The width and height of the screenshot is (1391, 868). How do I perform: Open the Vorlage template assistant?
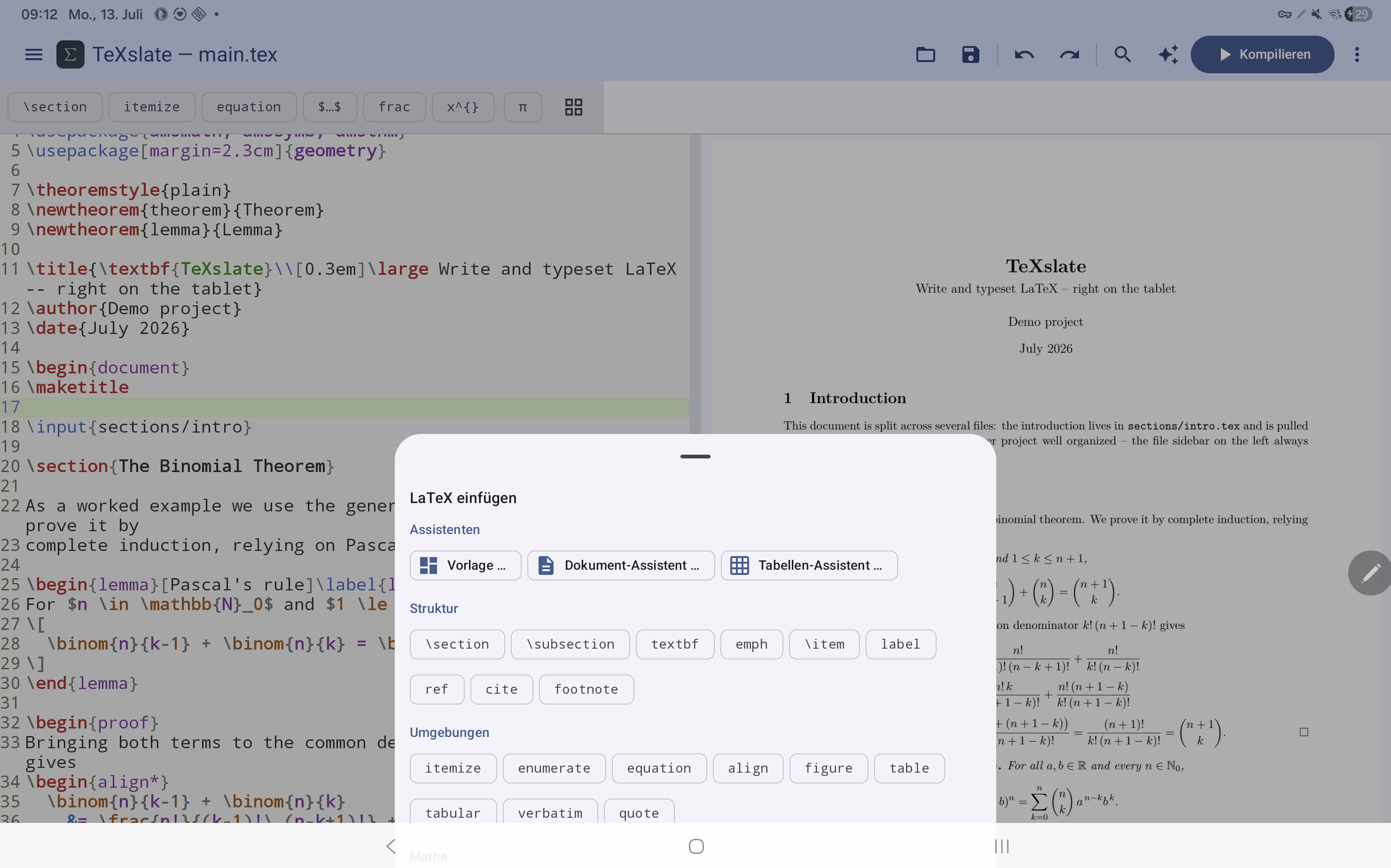pos(465,566)
